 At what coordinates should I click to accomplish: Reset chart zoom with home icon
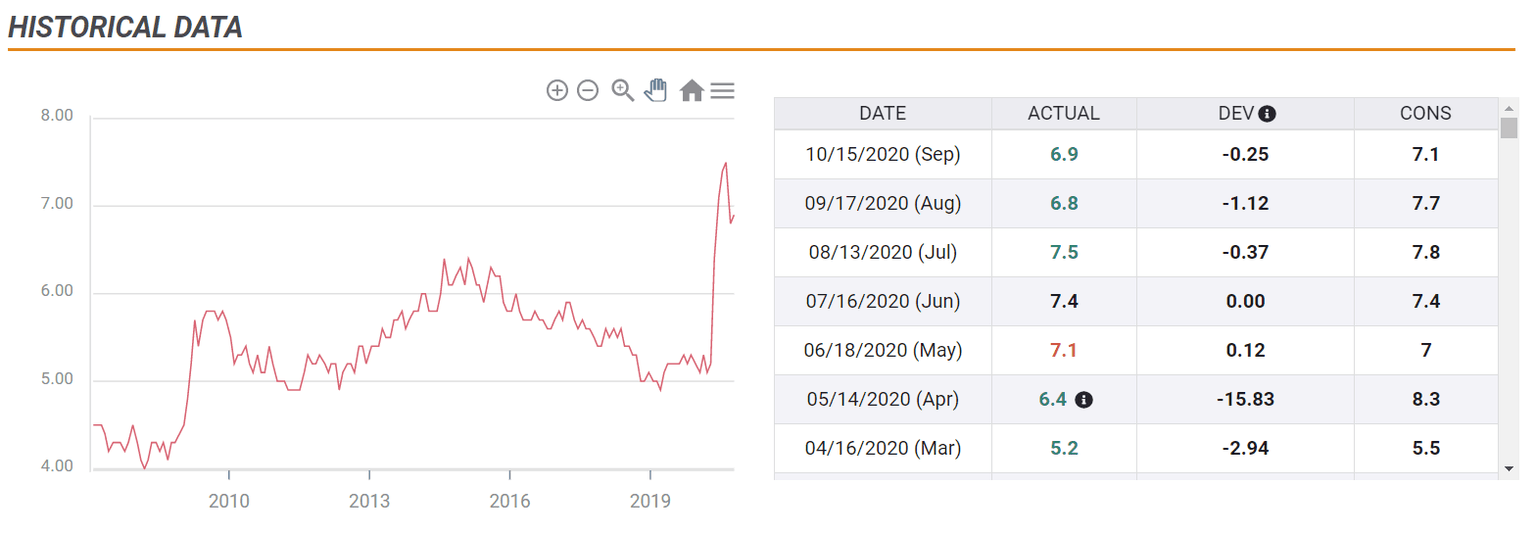click(691, 91)
